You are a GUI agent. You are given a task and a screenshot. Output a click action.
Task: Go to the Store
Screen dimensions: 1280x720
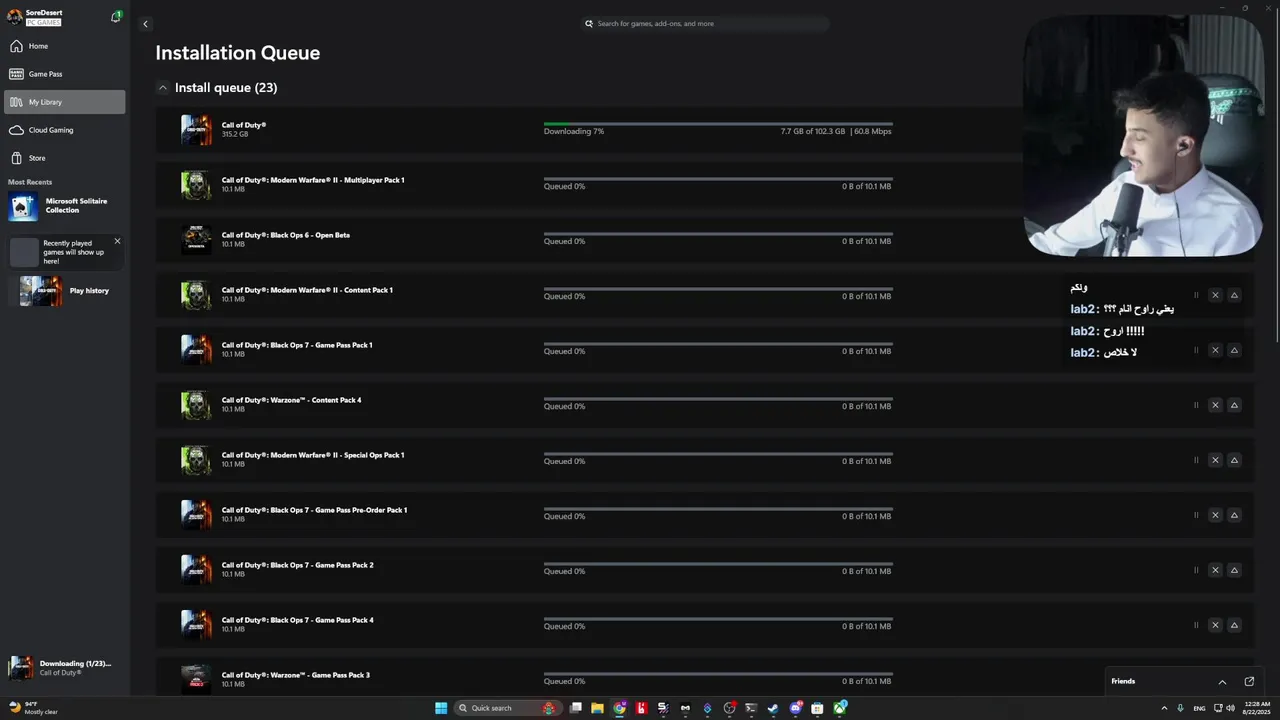(64, 158)
